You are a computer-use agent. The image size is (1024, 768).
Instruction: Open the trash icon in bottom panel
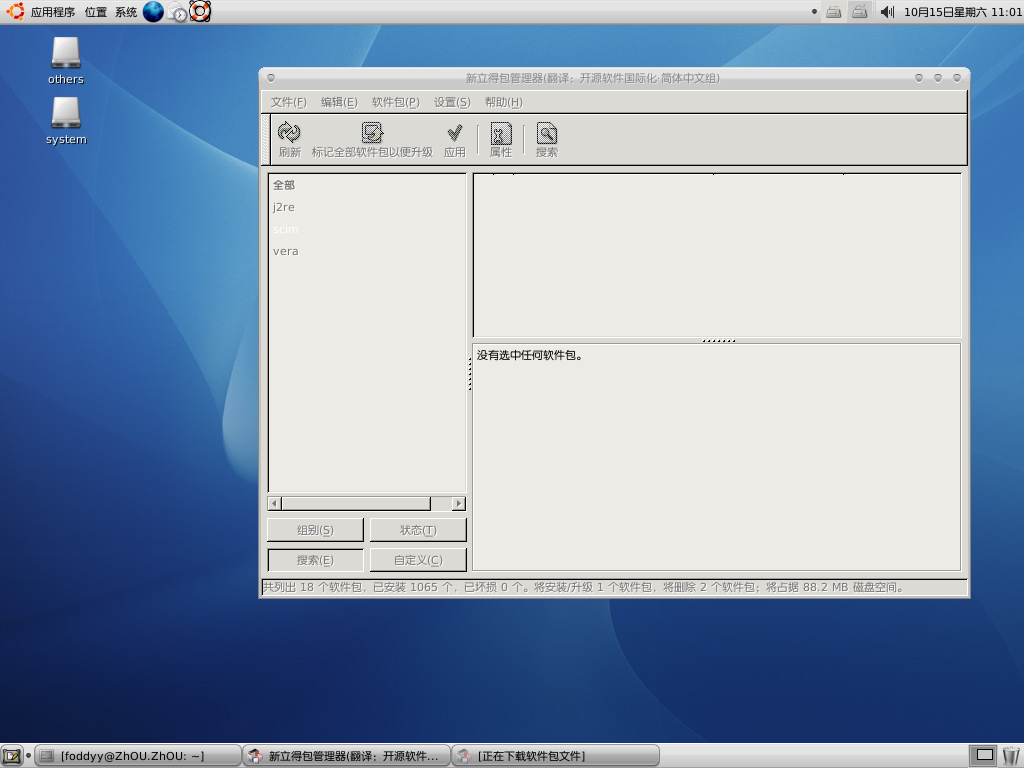pos(1011,756)
